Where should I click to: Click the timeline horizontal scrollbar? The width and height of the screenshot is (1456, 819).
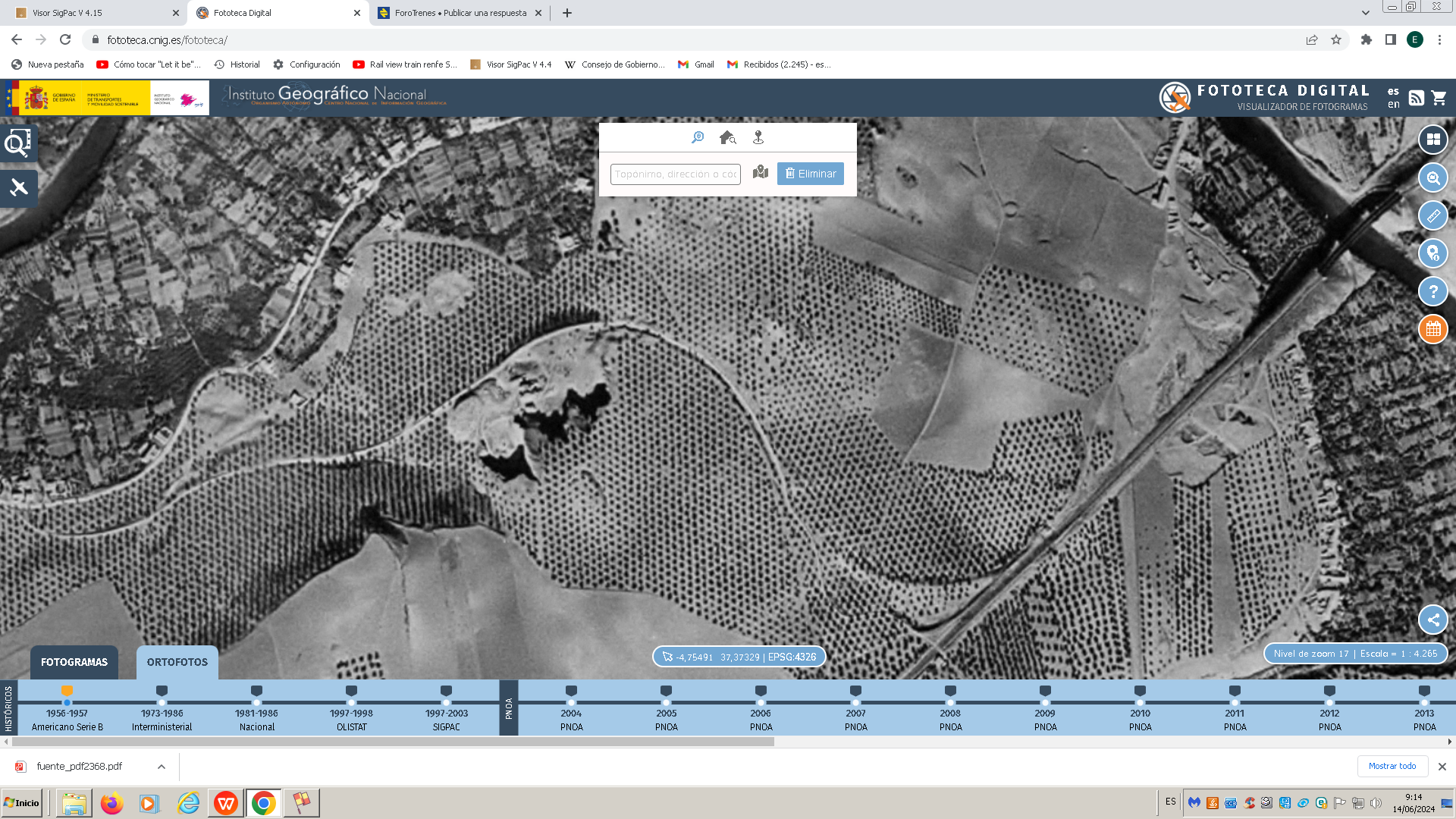coord(393,742)
